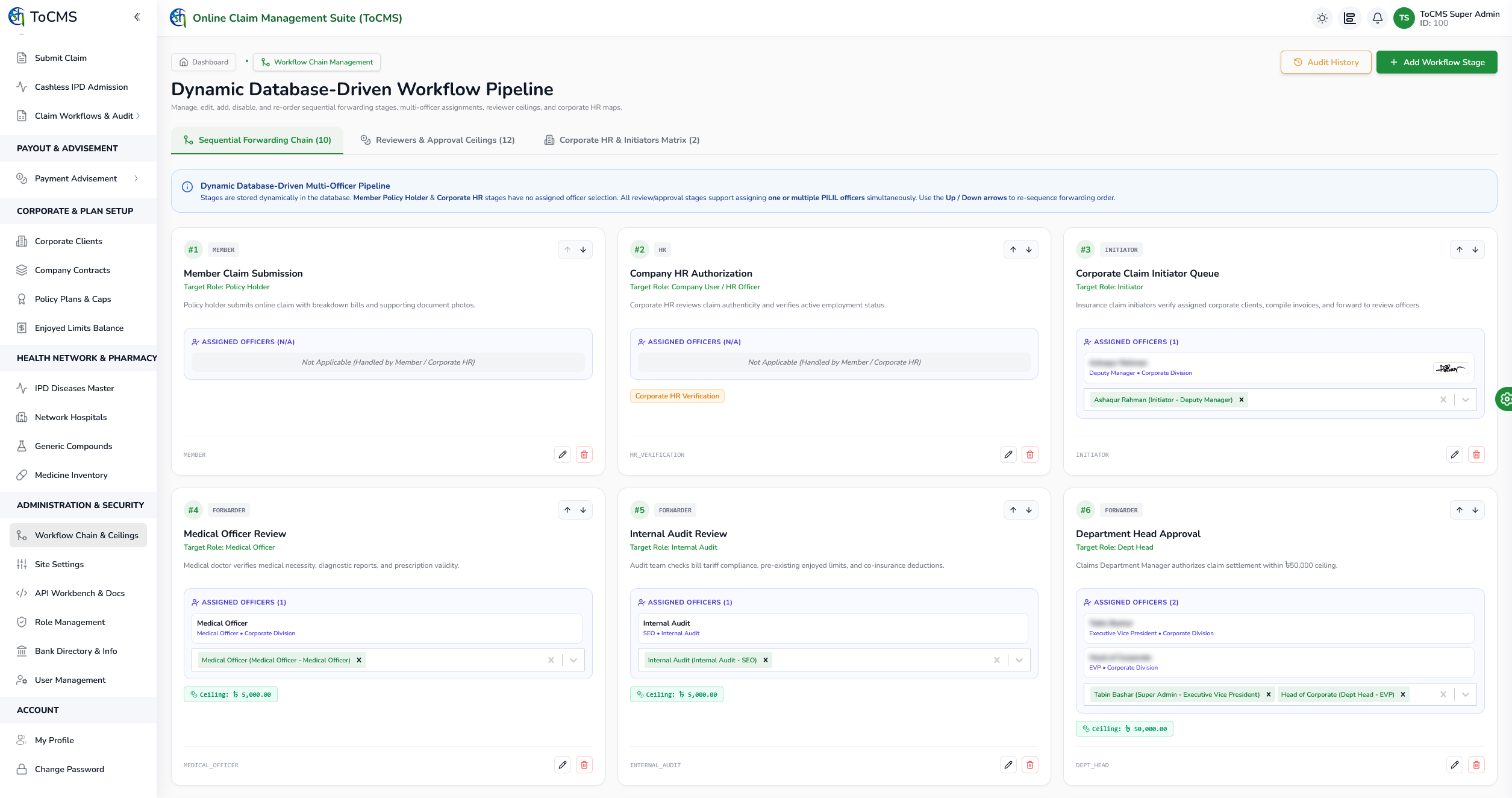Click the Internal Audit assigned officer card
This screenshot has height=798, width=1512.
(833, 628)
